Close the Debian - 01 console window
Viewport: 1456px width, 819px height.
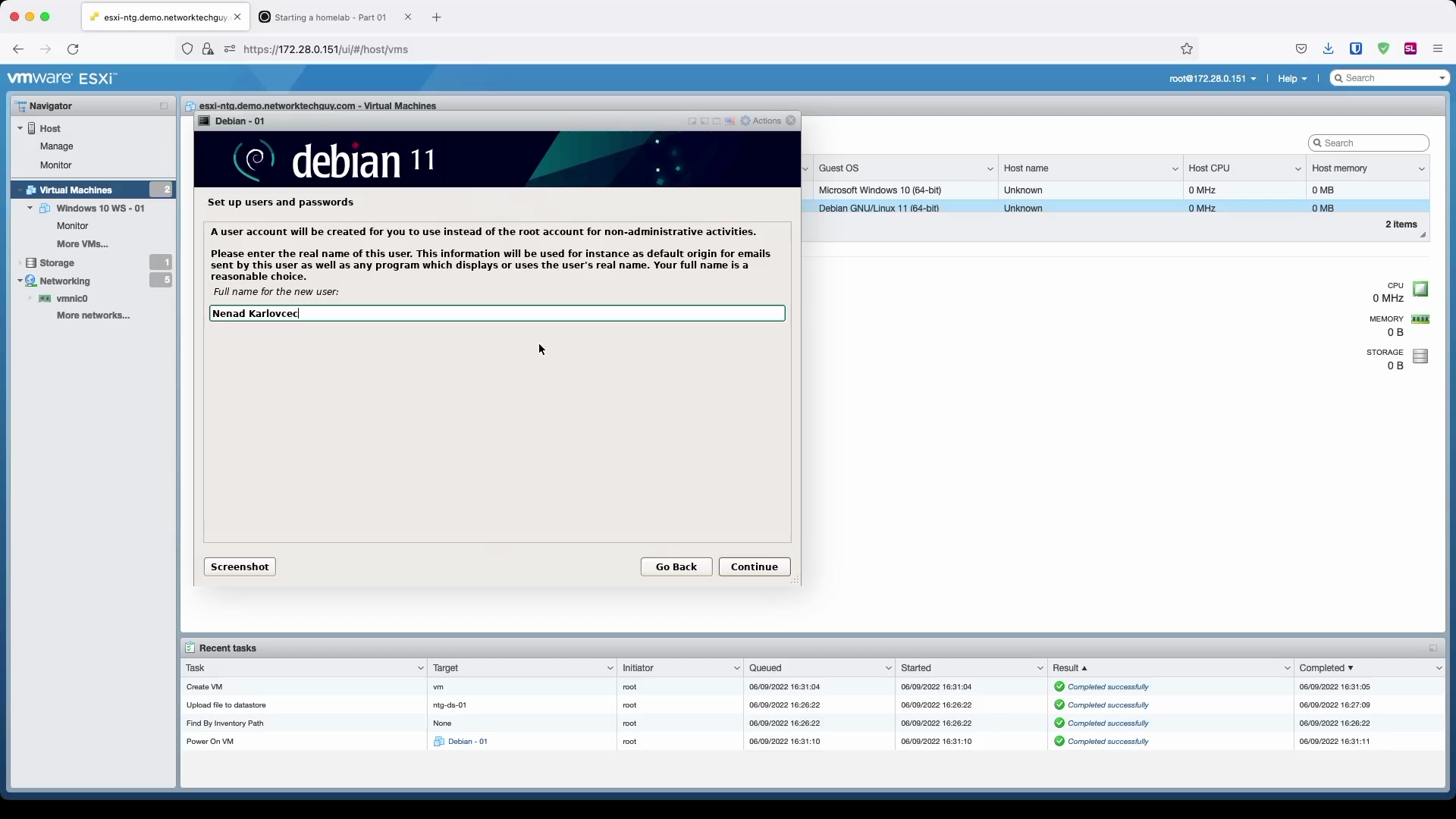pos(791,121)
